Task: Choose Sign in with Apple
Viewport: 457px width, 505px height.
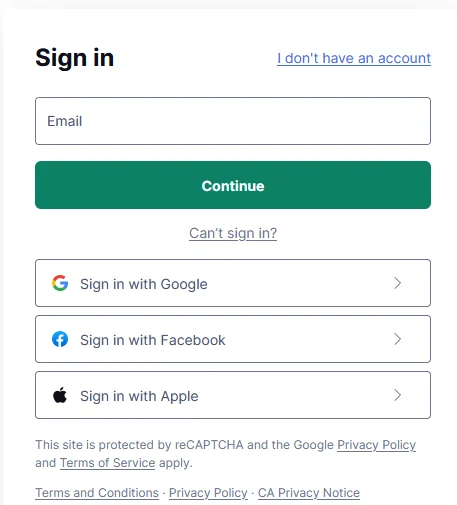Action: click(233, 395)
